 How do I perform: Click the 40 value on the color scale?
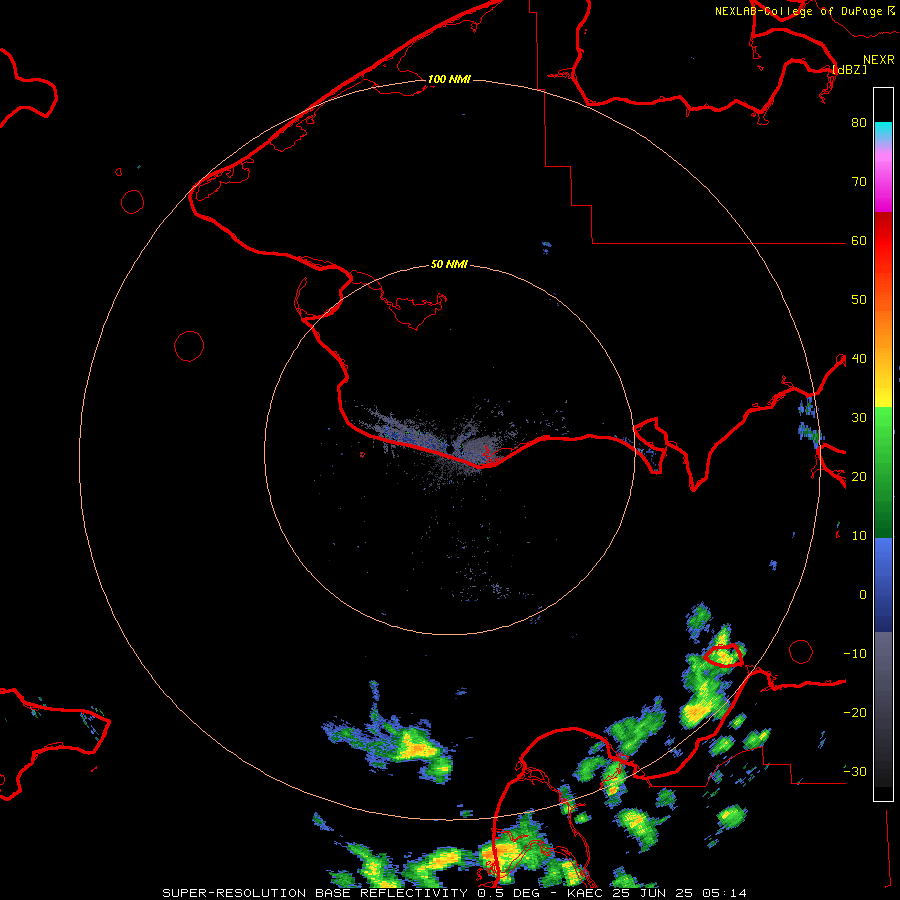[x=859, y=359]
